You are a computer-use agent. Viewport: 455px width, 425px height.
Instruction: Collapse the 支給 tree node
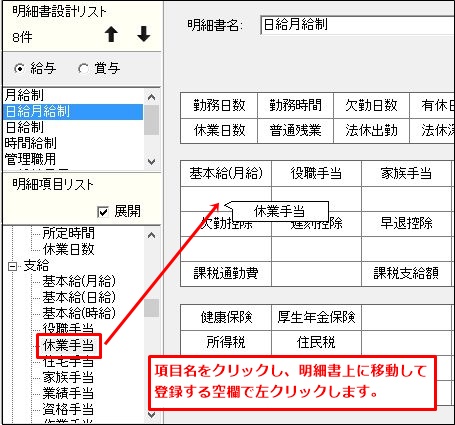click(13, 266)
